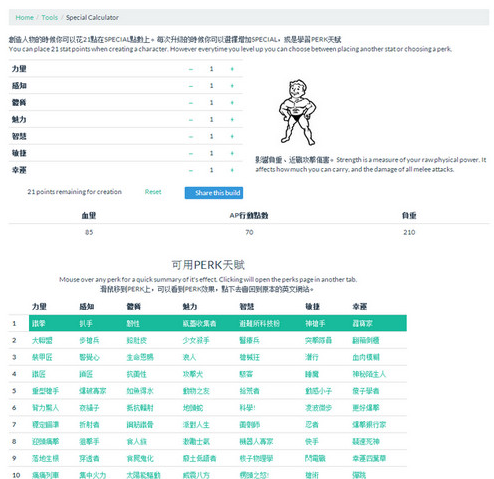Decrease 智慧 (Intelligence) with its minus icon
This screenshot has width=494, height=479.
pyautogui.click(x=191, y=137)
